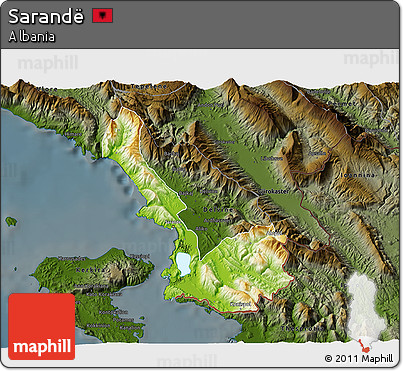Click the Albania subtitle text
This screenshot has height=371, width=403.
point(32,37)
